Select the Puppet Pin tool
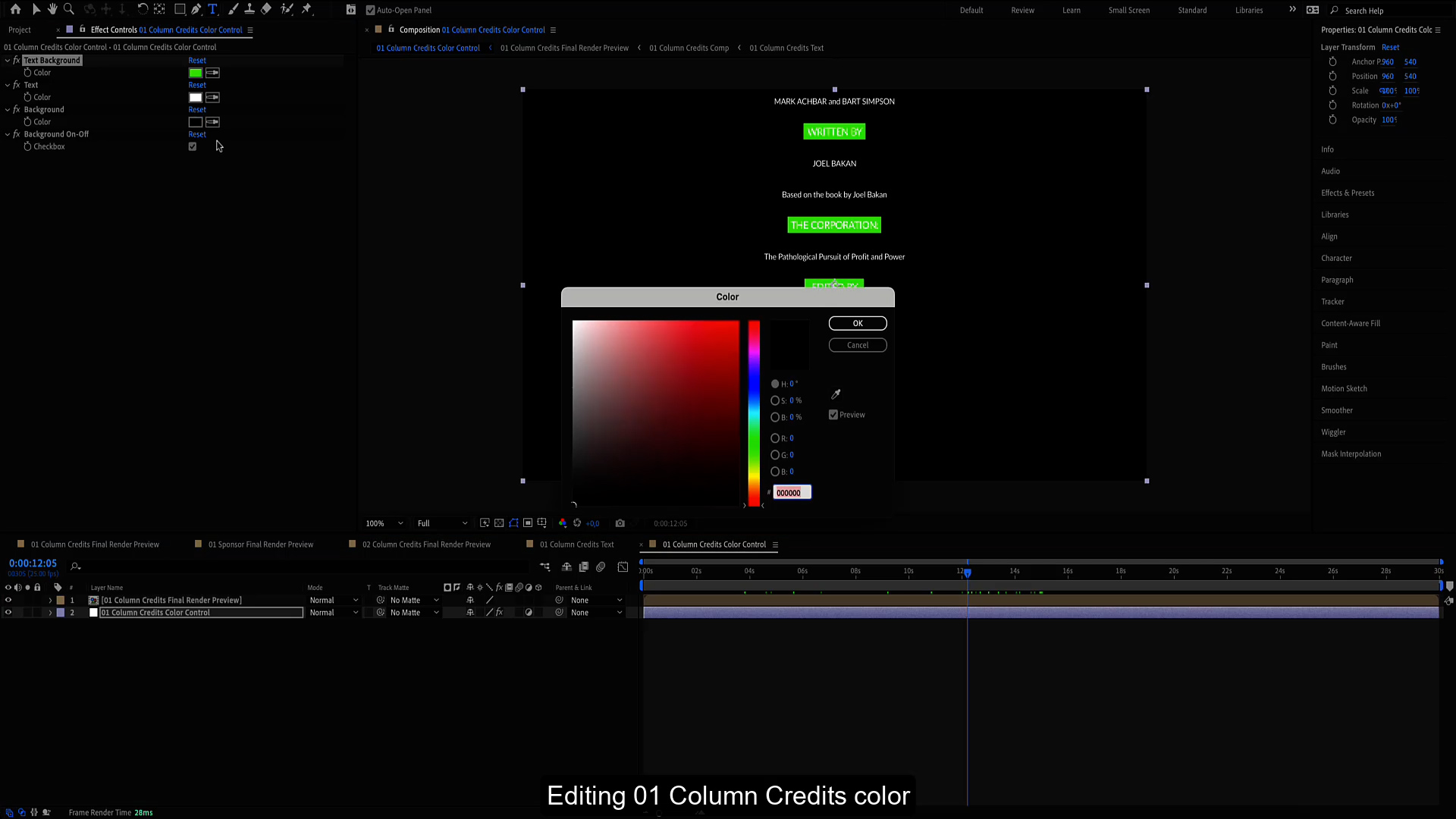The width and height of the screenshot is (1456, 819). pos(307,9)
